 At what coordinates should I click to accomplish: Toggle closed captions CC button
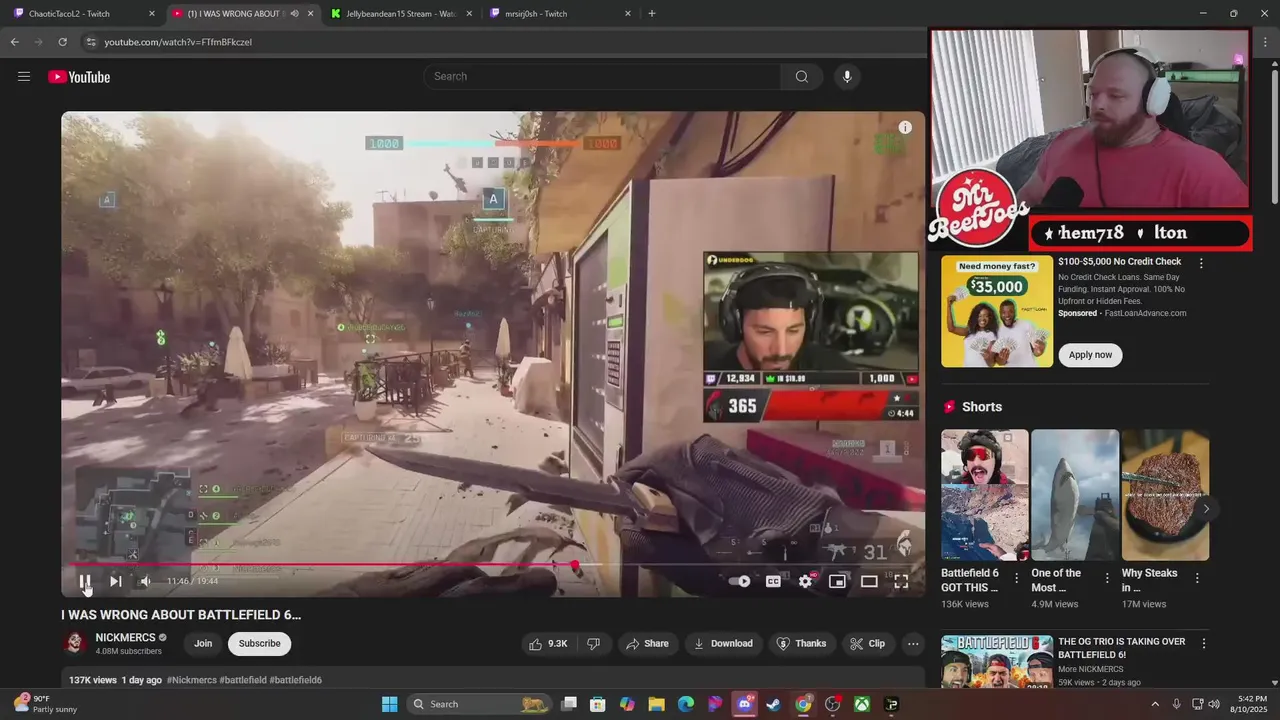pos(773,581)
